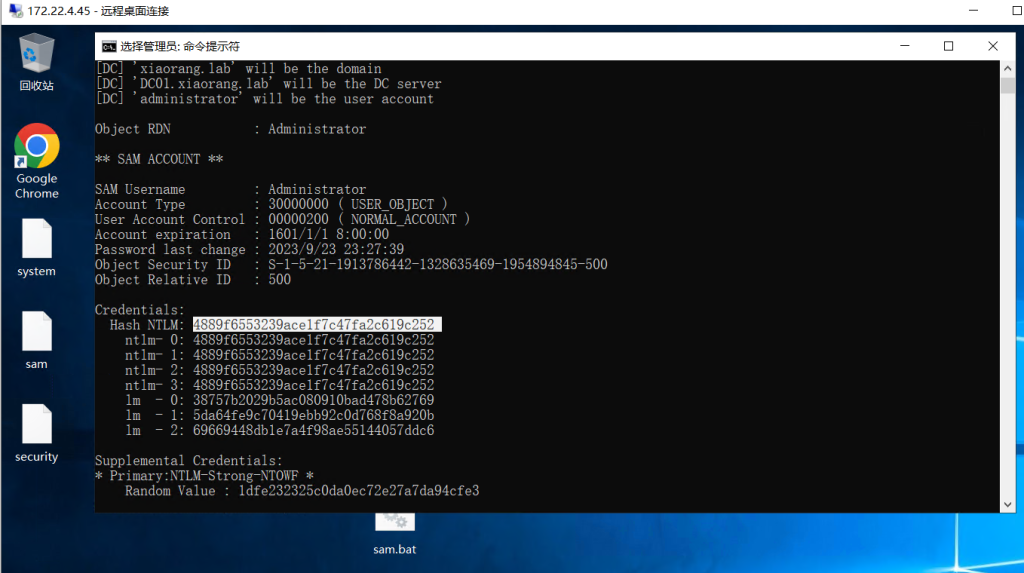
Task: Click the command prompt title bar text
Action: pos(180,46)
